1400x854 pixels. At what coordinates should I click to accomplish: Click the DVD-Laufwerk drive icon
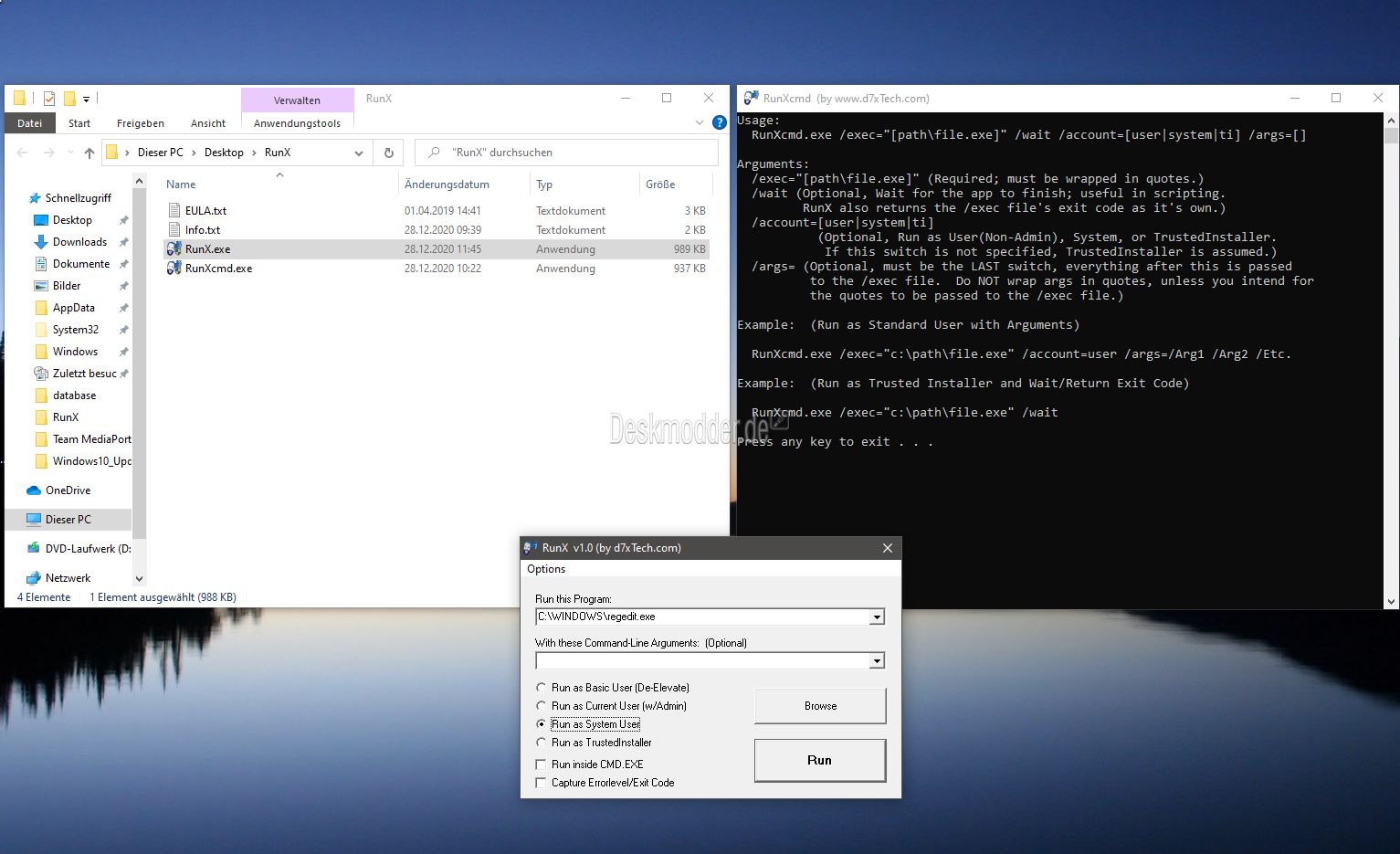click(x=34, y=549)
